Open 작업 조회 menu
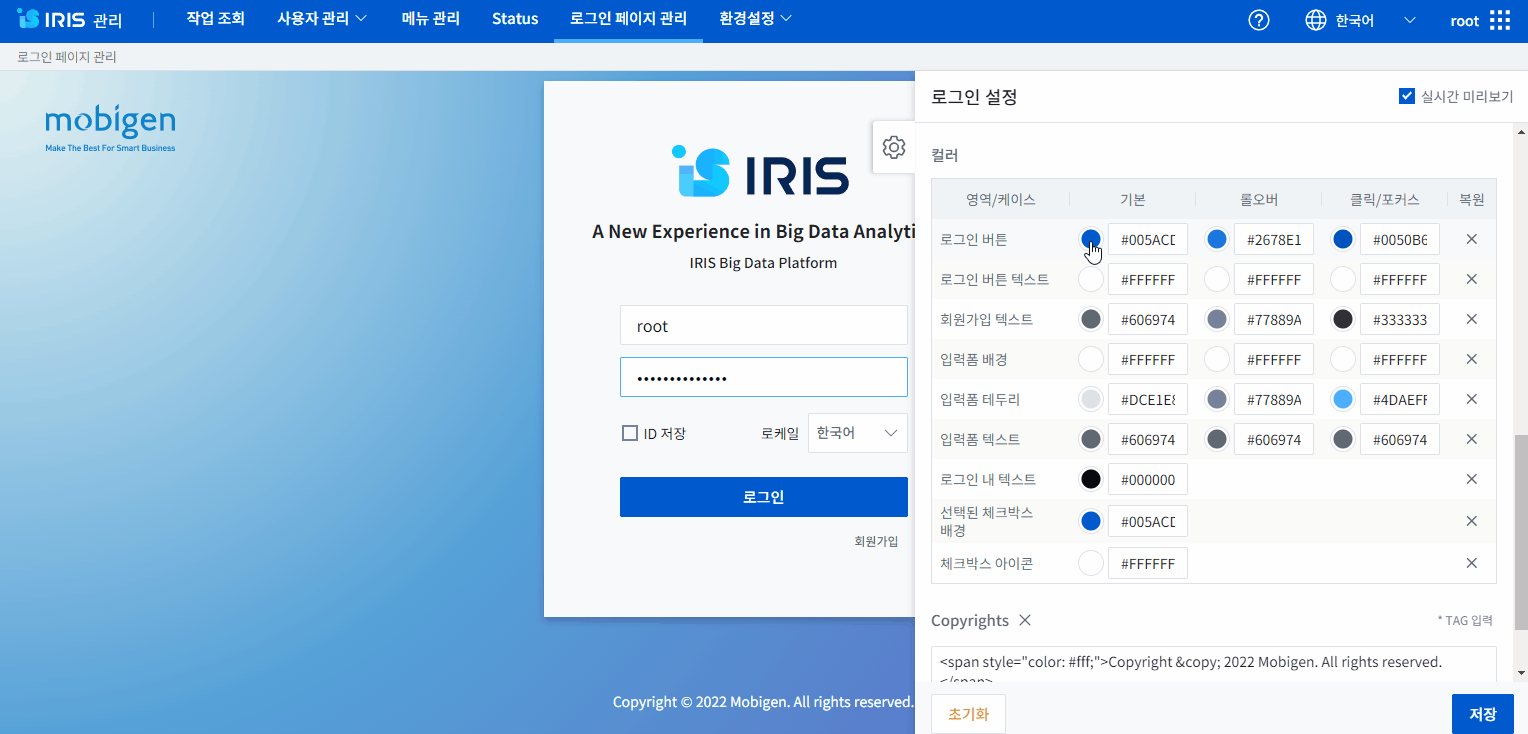This screenshot has height=734, width=1528. point(215,19)
